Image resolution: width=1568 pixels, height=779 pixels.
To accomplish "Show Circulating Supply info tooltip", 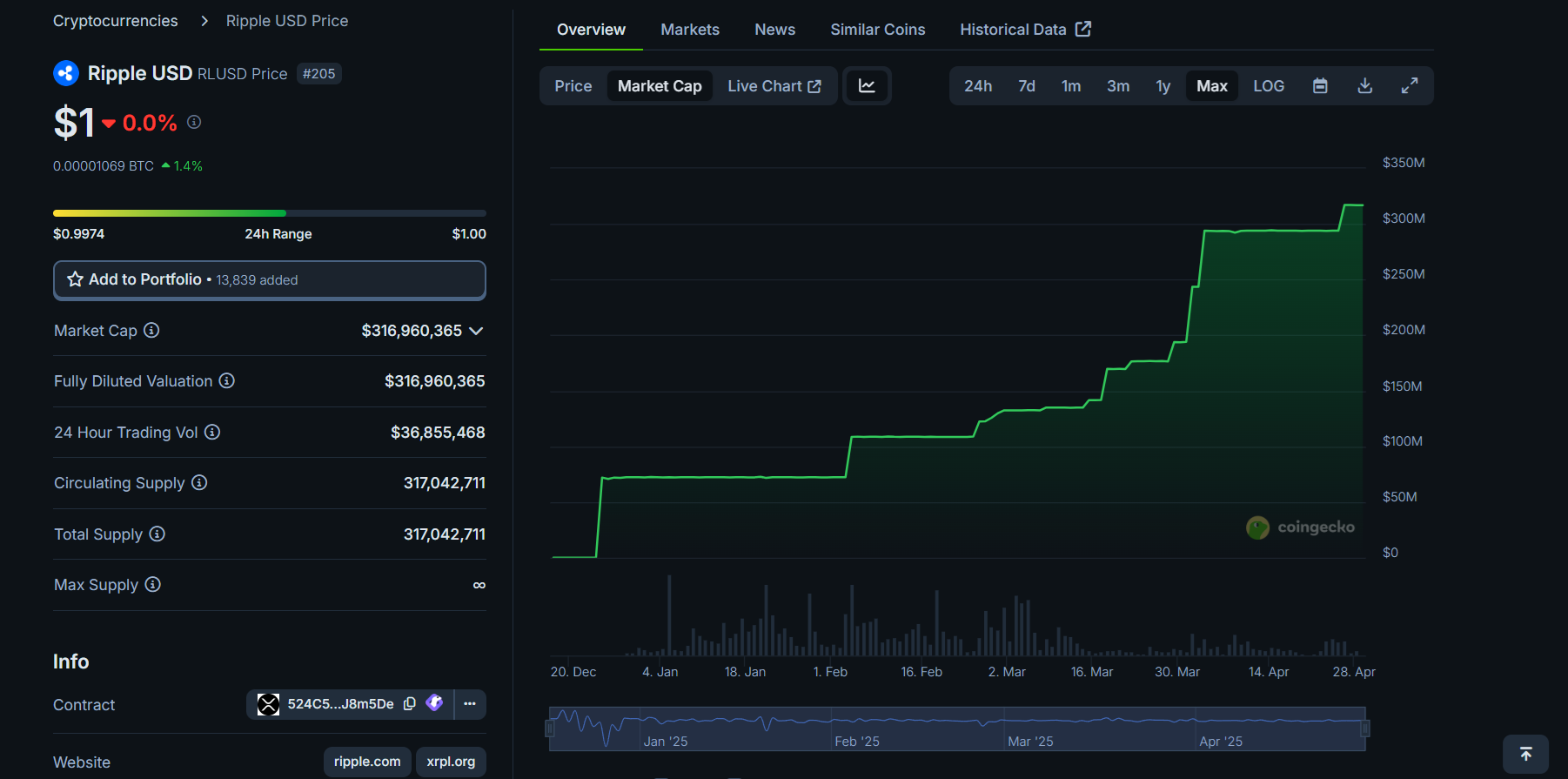I will tap(199, 482).
